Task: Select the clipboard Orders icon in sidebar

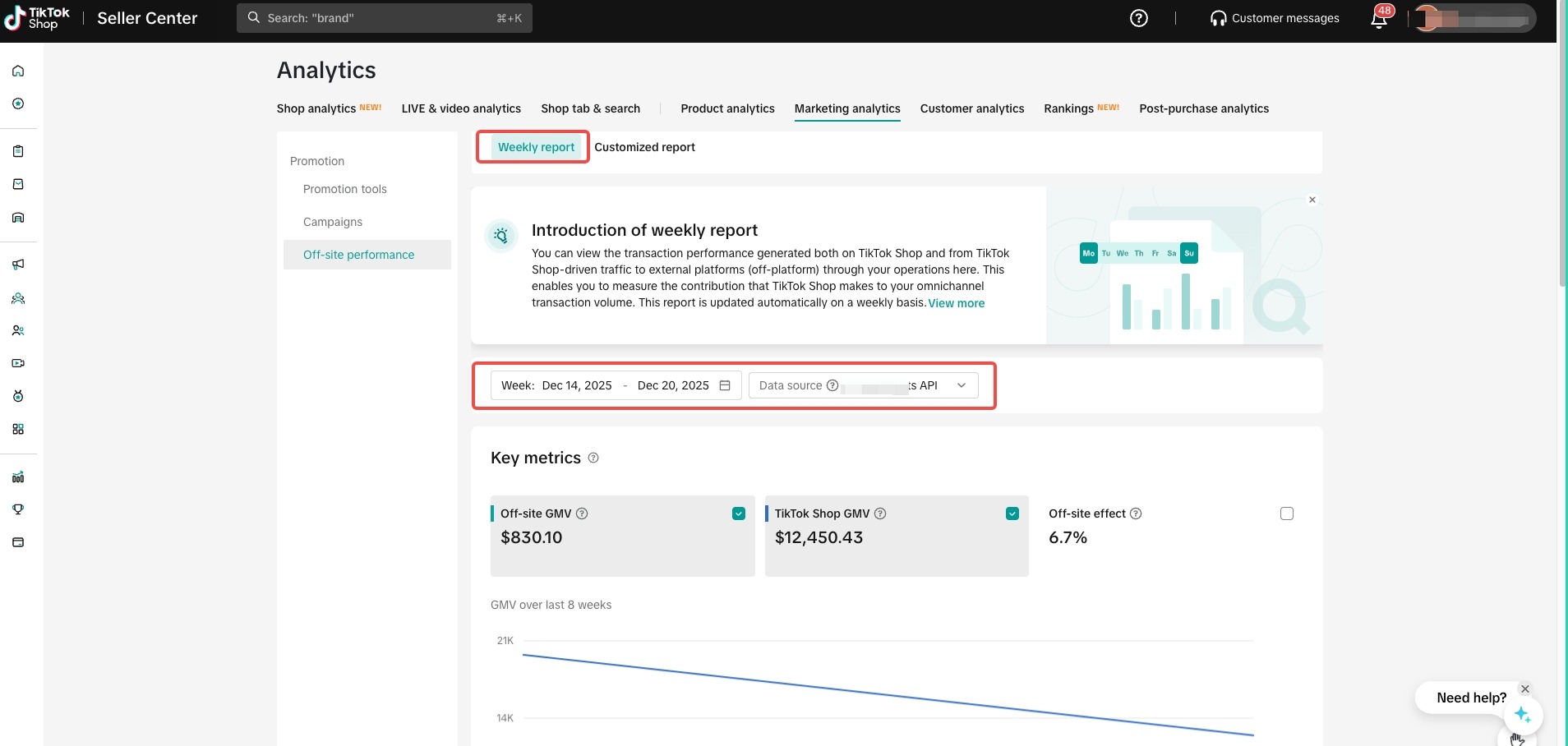Action: click(17, 151)
